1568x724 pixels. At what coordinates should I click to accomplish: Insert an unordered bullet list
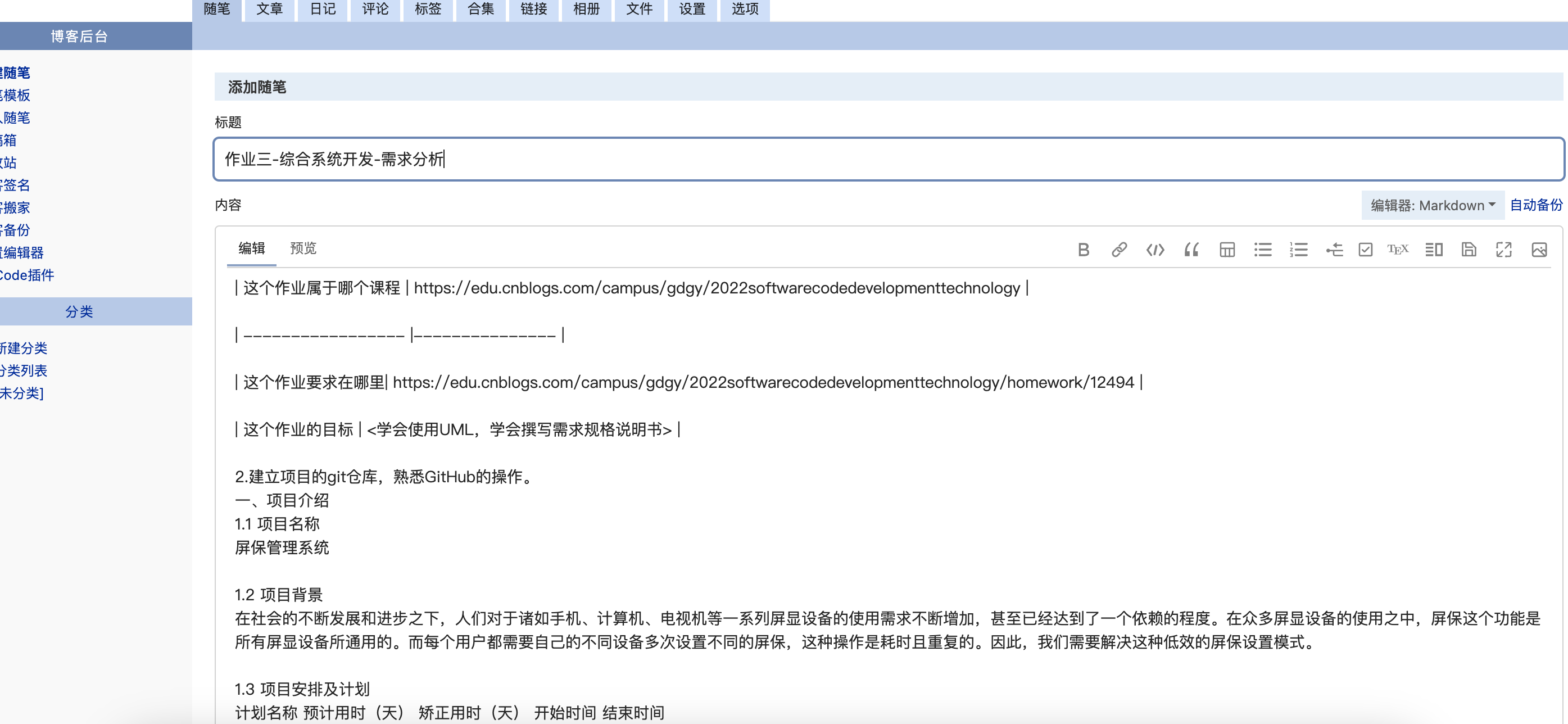[1262, 250]
